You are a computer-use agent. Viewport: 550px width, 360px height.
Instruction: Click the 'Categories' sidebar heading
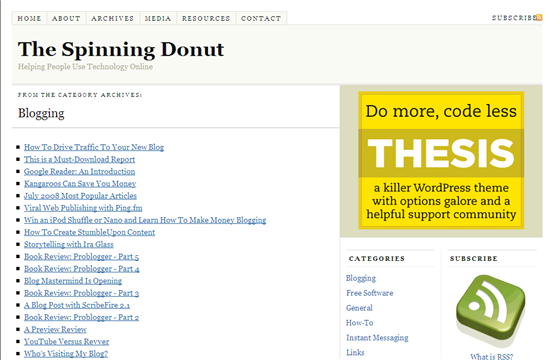pyautogui.click(x=377, y=259)
